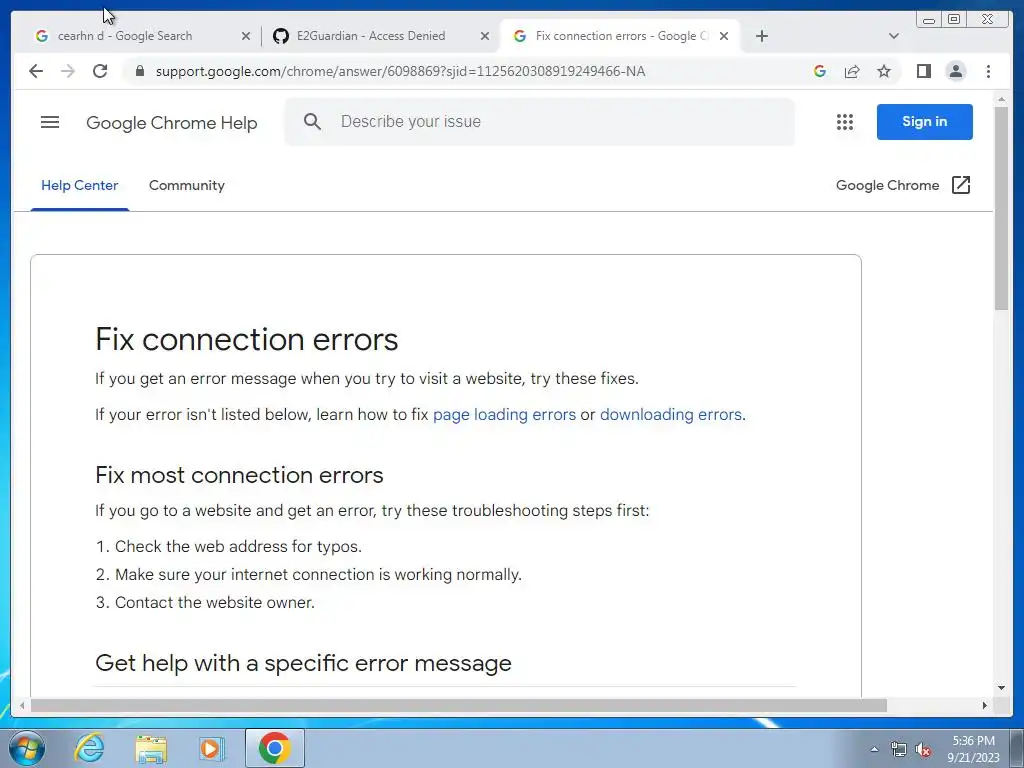
Task: Launch Internet Explorer from the taskbar
Action: coord(89,748)
